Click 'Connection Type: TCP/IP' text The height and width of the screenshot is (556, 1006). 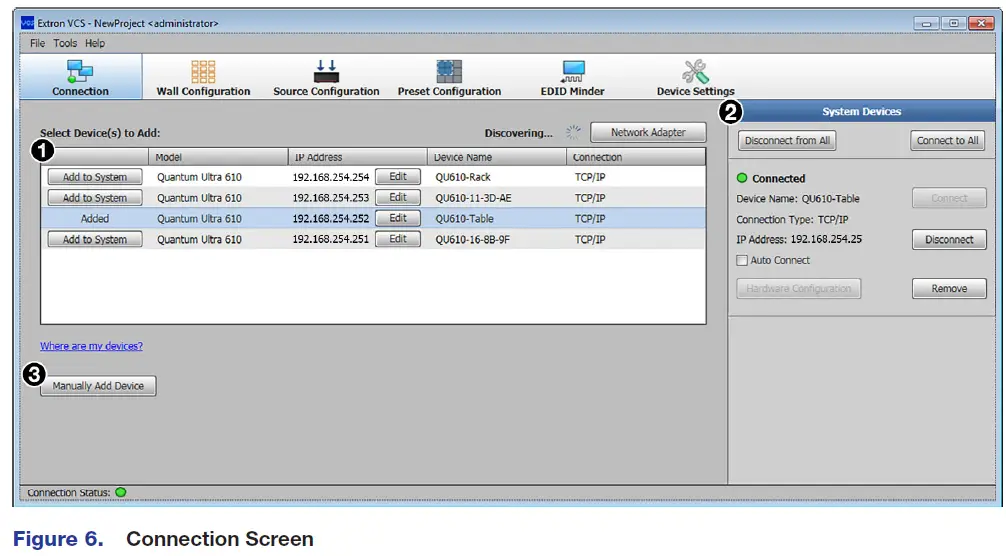pos(792,219)
